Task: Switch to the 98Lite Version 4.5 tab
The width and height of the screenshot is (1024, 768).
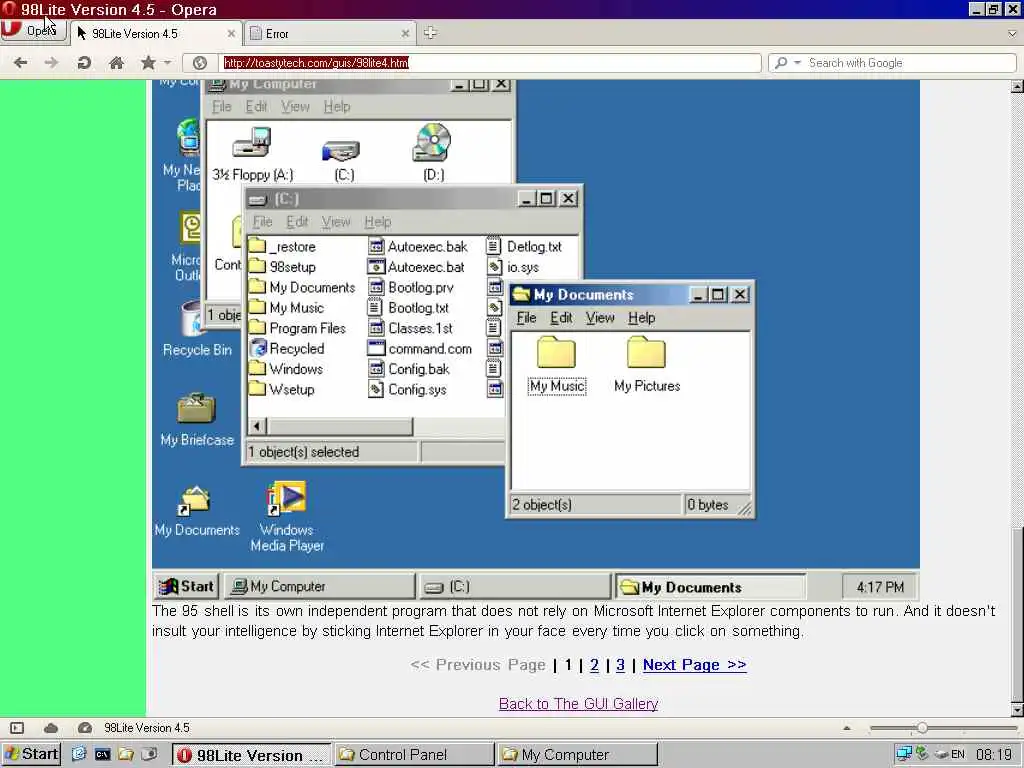Action: point(155,33)
